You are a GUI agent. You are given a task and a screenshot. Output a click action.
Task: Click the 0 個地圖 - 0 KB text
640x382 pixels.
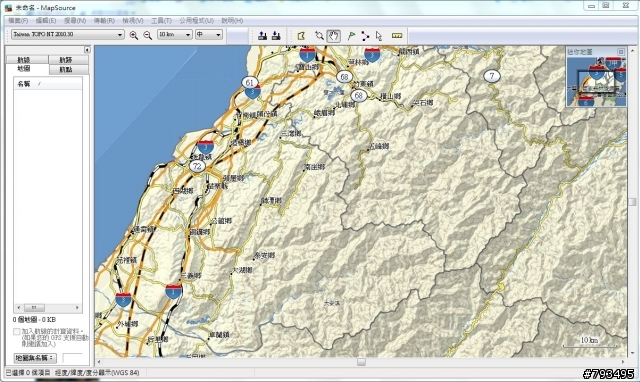point(34,320)
